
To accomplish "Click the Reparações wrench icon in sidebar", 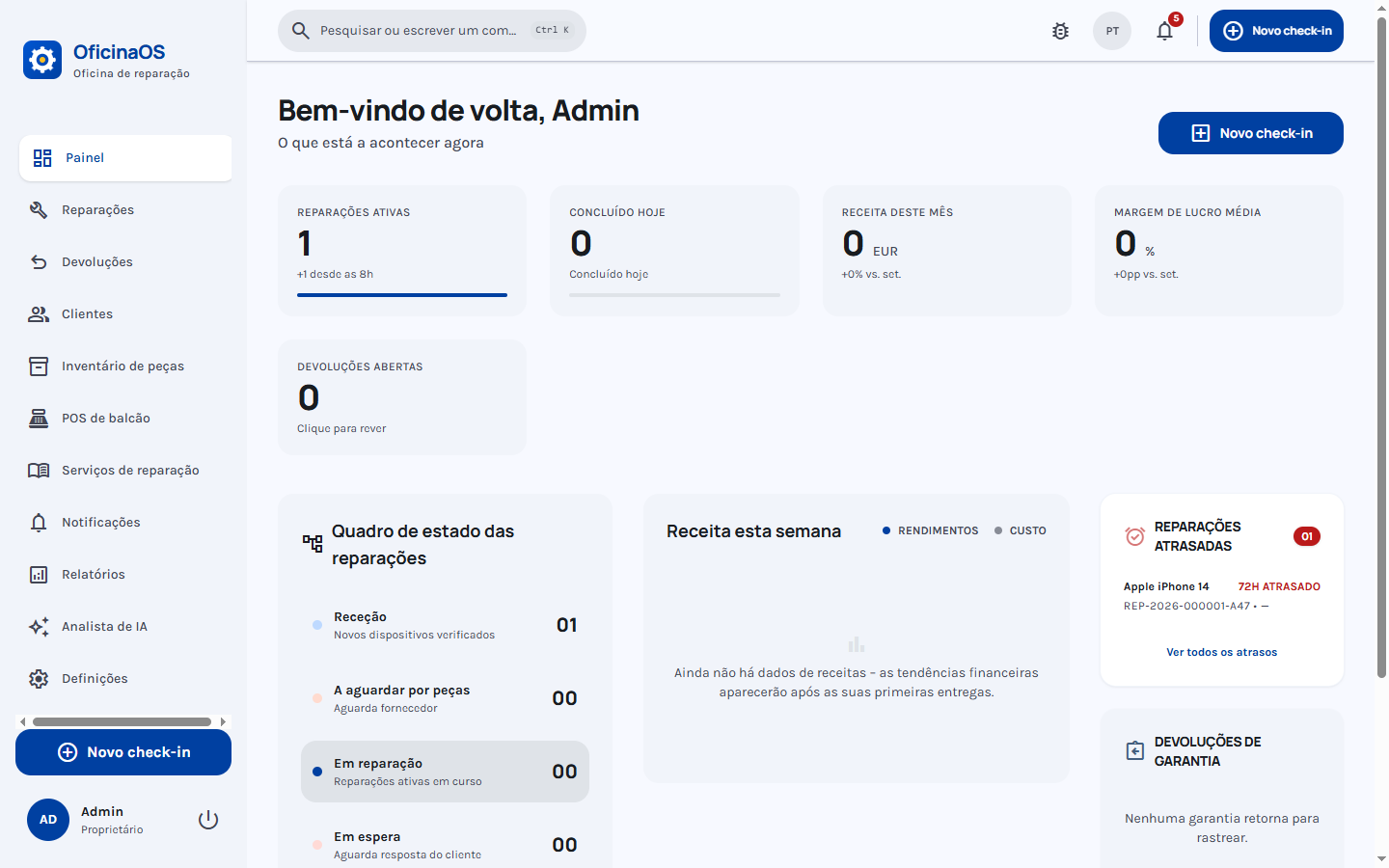I will [39, 210].
